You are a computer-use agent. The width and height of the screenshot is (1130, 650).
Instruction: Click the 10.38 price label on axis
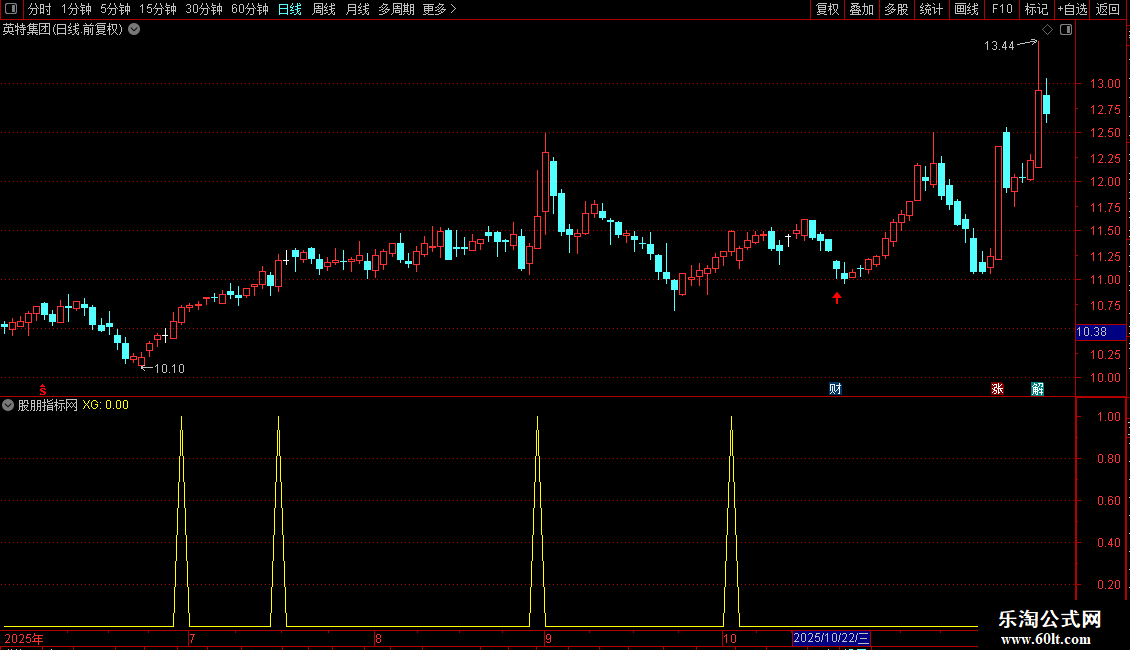click(x=1100, y=332)
